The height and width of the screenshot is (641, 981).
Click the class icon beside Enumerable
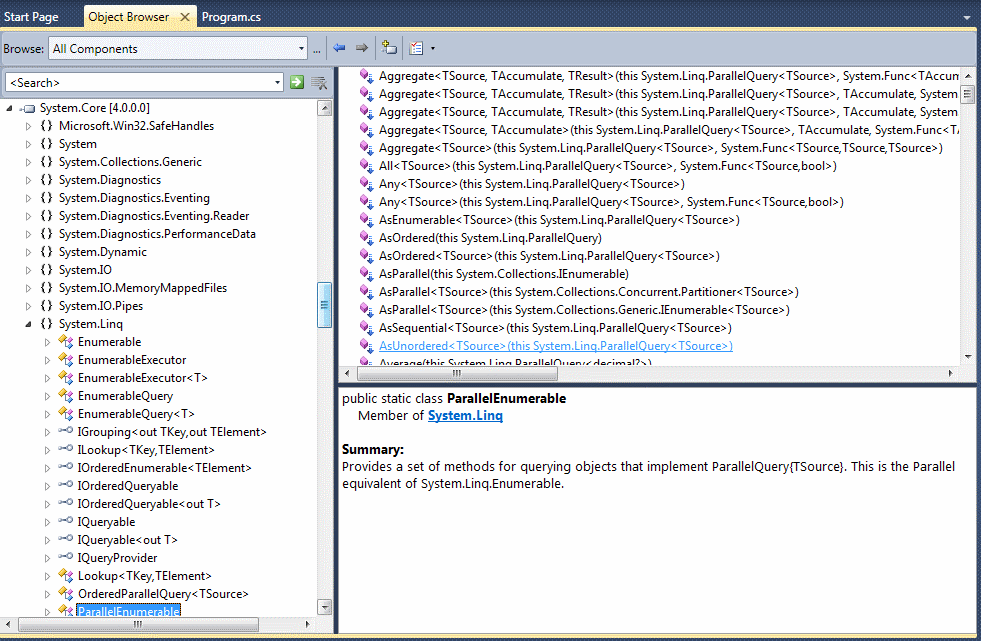(65, 342)
